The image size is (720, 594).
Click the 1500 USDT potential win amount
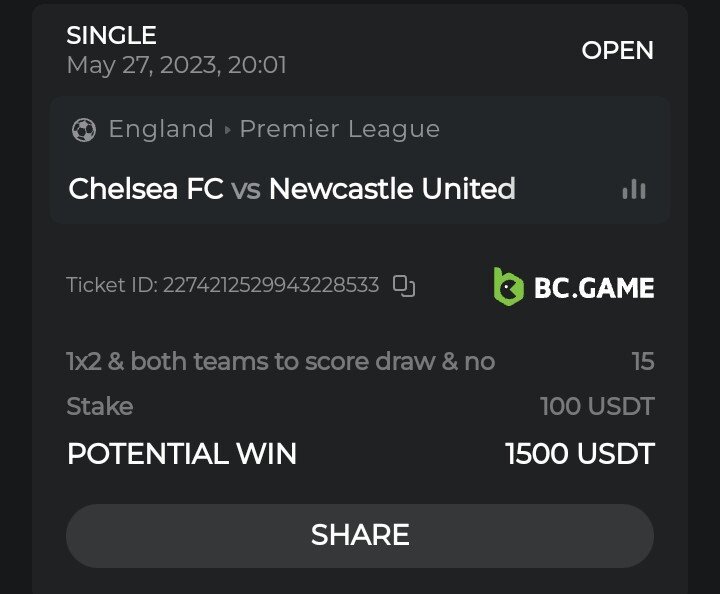click(x=579, y=454)
